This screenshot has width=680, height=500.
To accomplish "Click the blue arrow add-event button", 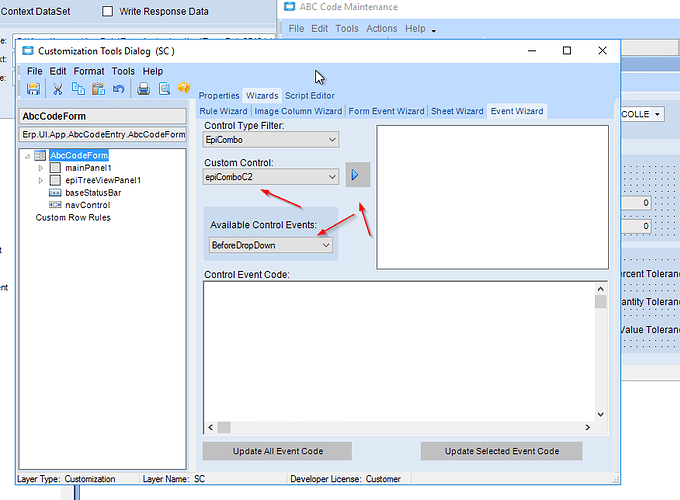I will tap(358, 175).
